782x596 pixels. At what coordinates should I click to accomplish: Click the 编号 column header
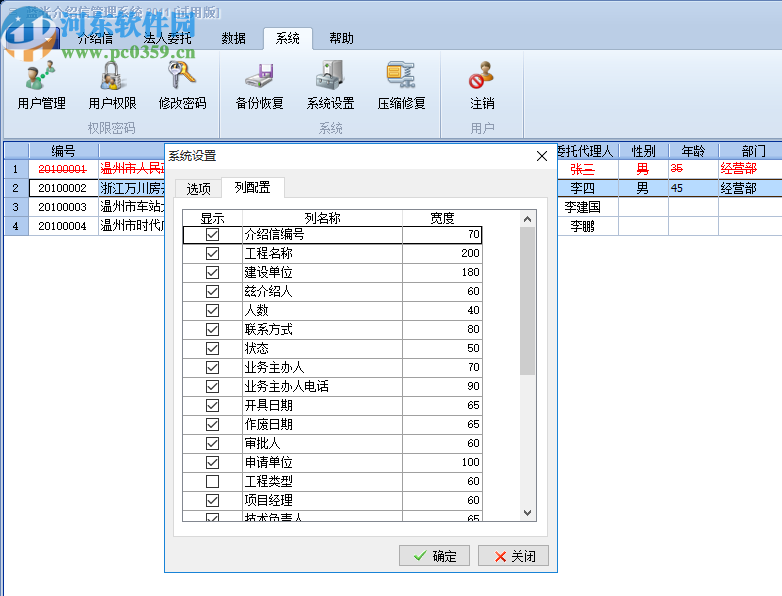(x=63, y=151)
